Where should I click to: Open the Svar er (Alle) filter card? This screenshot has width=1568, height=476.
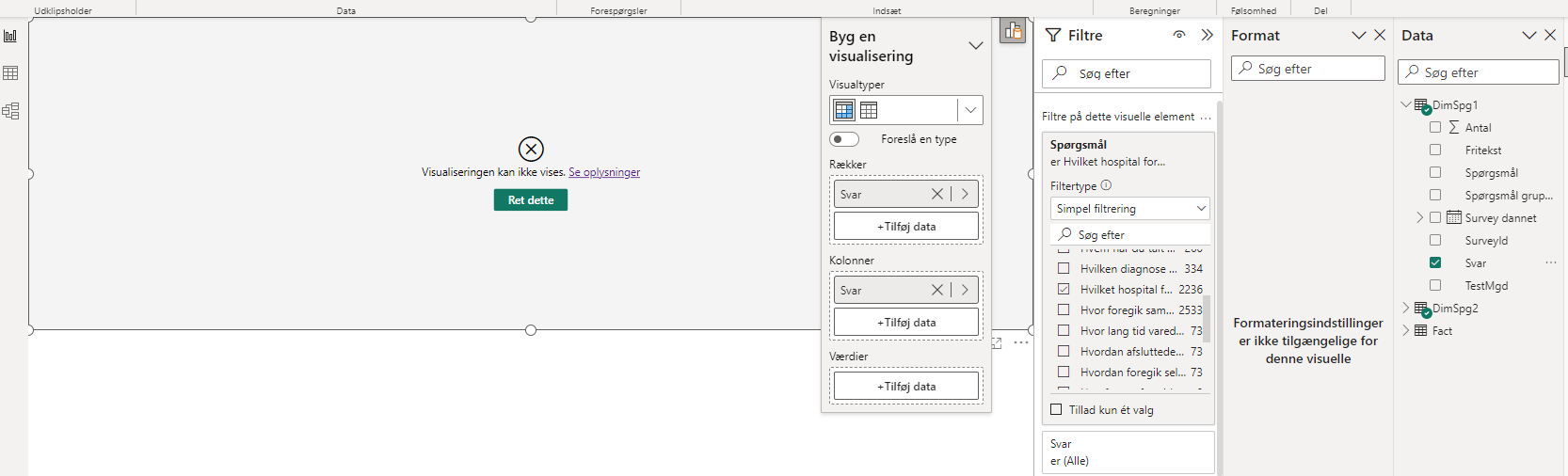[1128, 452]
